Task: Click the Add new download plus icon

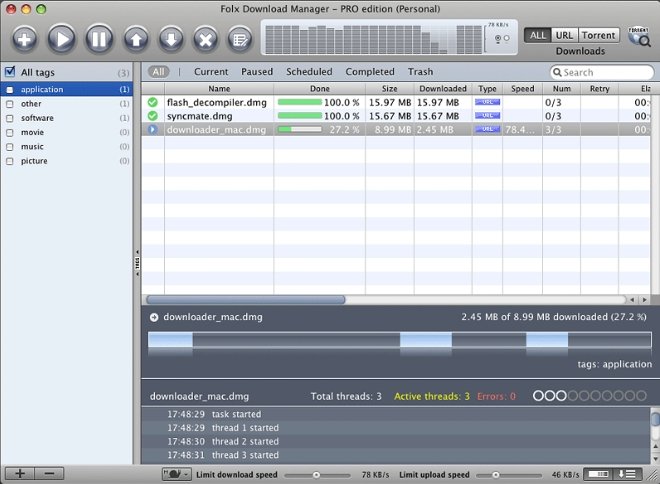Action: click(x=24, y=40)
